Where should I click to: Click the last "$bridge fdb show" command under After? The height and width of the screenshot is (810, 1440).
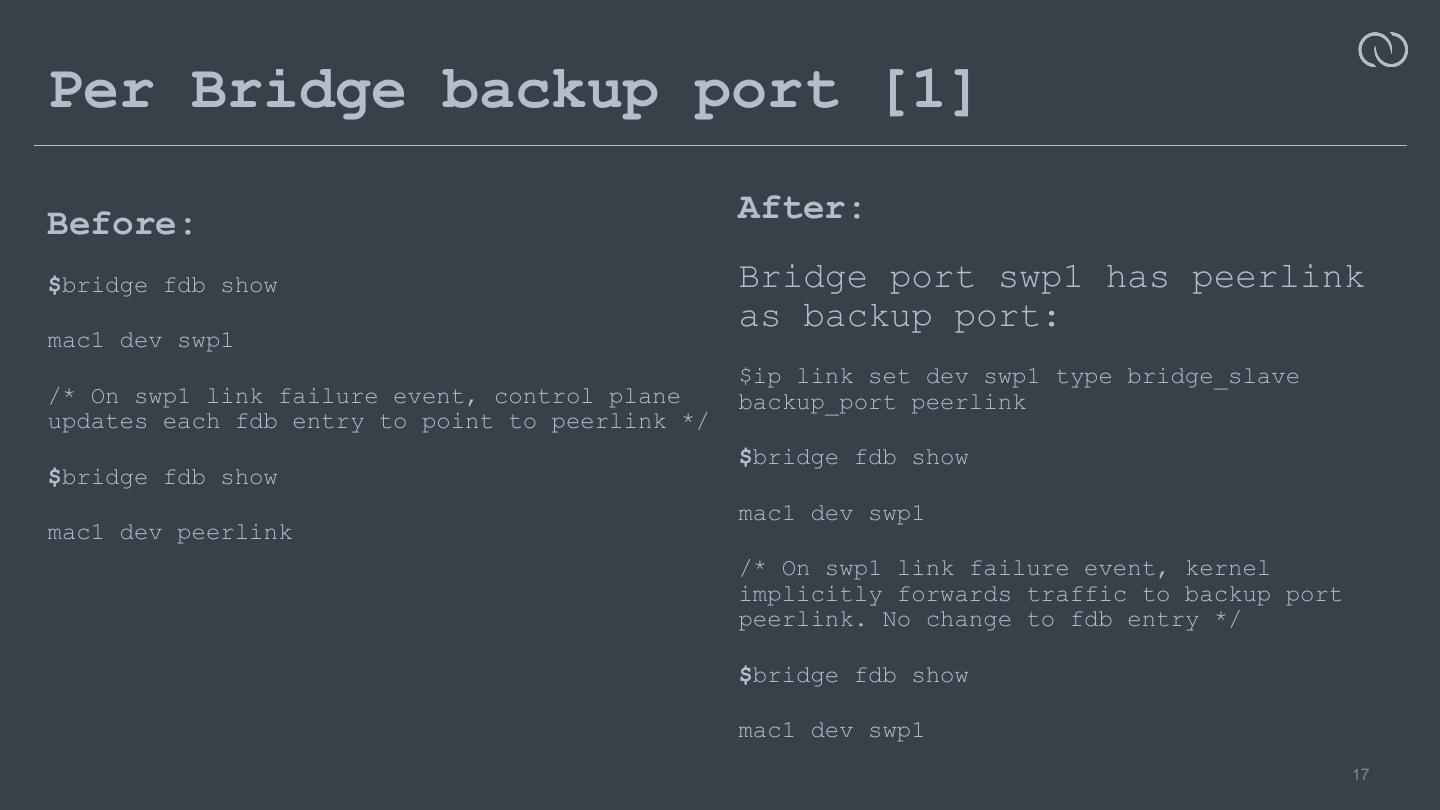(x=853, y=676)
